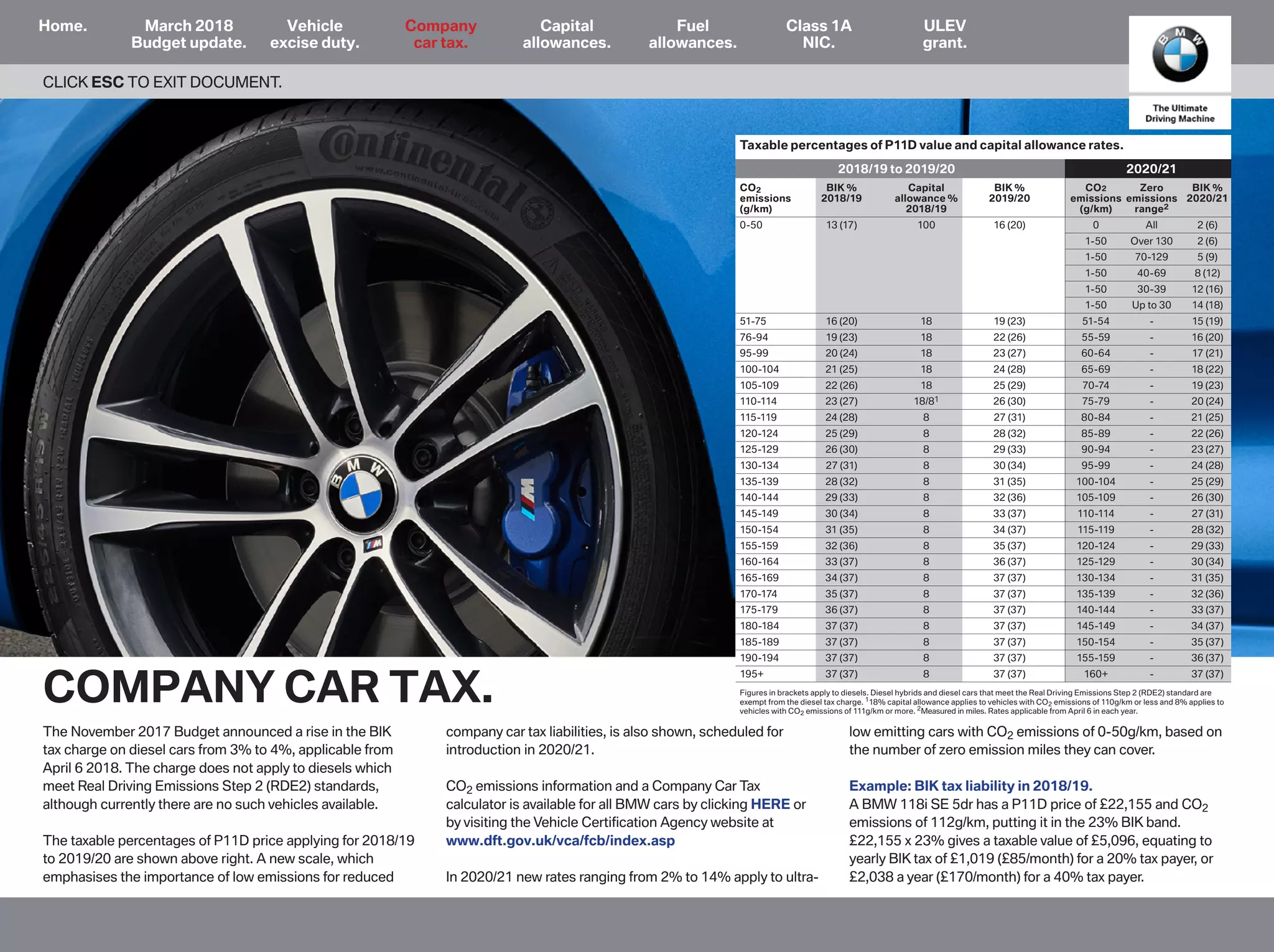Open the Capital allowances section

566,34
